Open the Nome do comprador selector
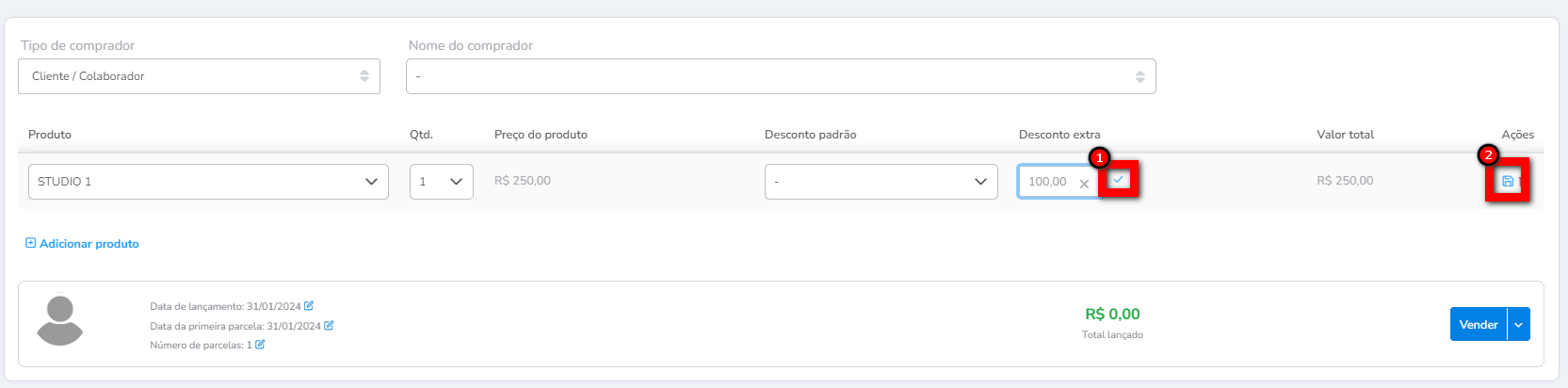 [x=780, y=76]
